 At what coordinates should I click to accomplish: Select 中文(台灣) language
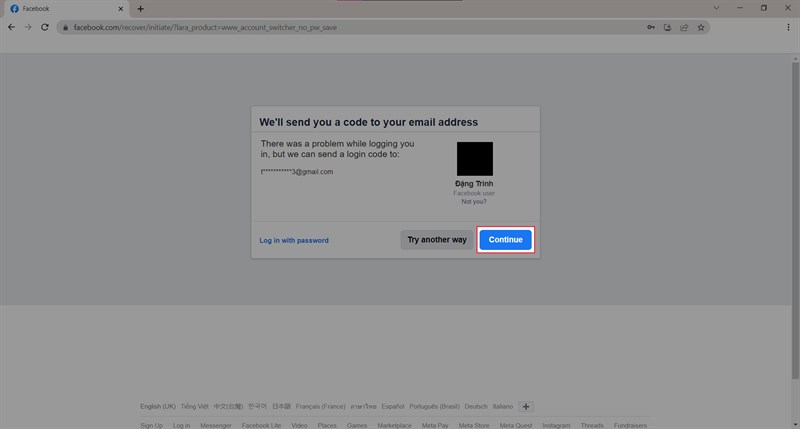(228, 407)
